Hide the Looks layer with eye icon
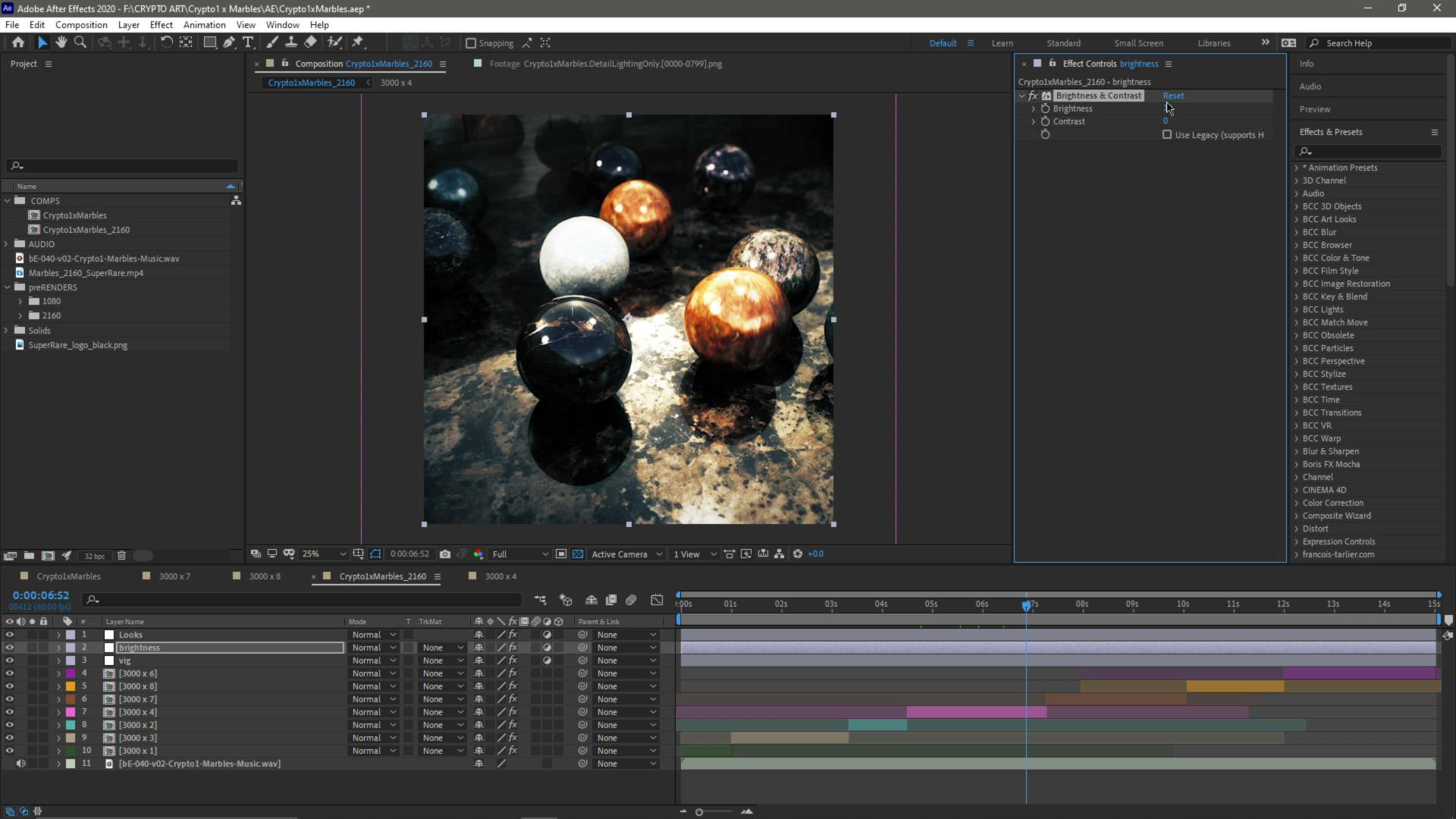The width and height of the screenshot is (1456, 819). coord(10,635)
